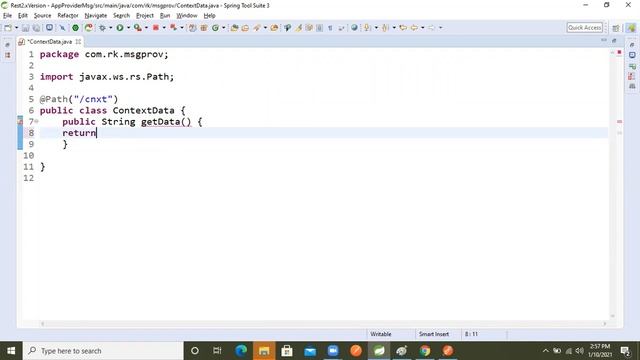Collapse the getData method fold on line 7
The height and width of the screenshot is (360, 640).
pos(37,121)
